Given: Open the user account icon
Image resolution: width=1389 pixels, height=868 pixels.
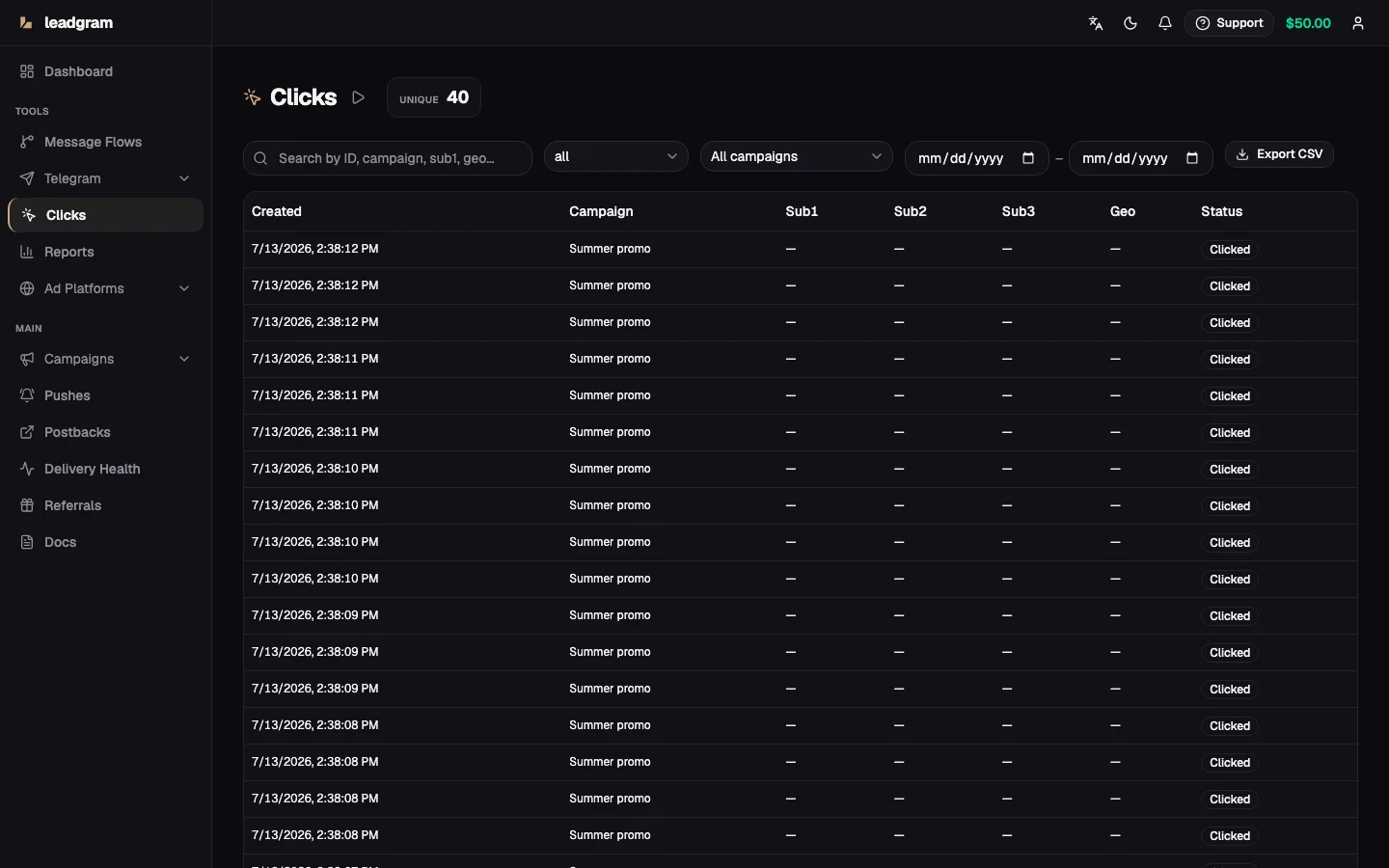Looking at the screenshot, I should click(x=1358, y=23).
